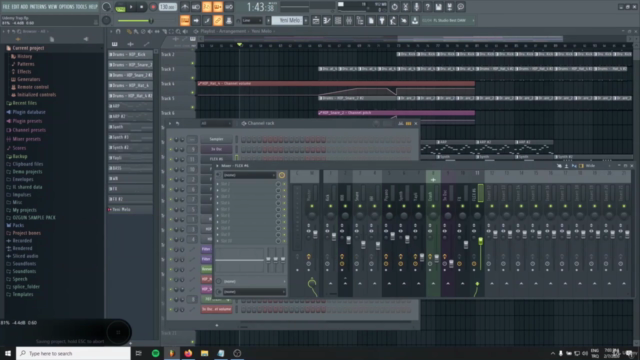Open the TOOLS menu
This screenshot has width=640, height=360.
click(x=82, y=7)
